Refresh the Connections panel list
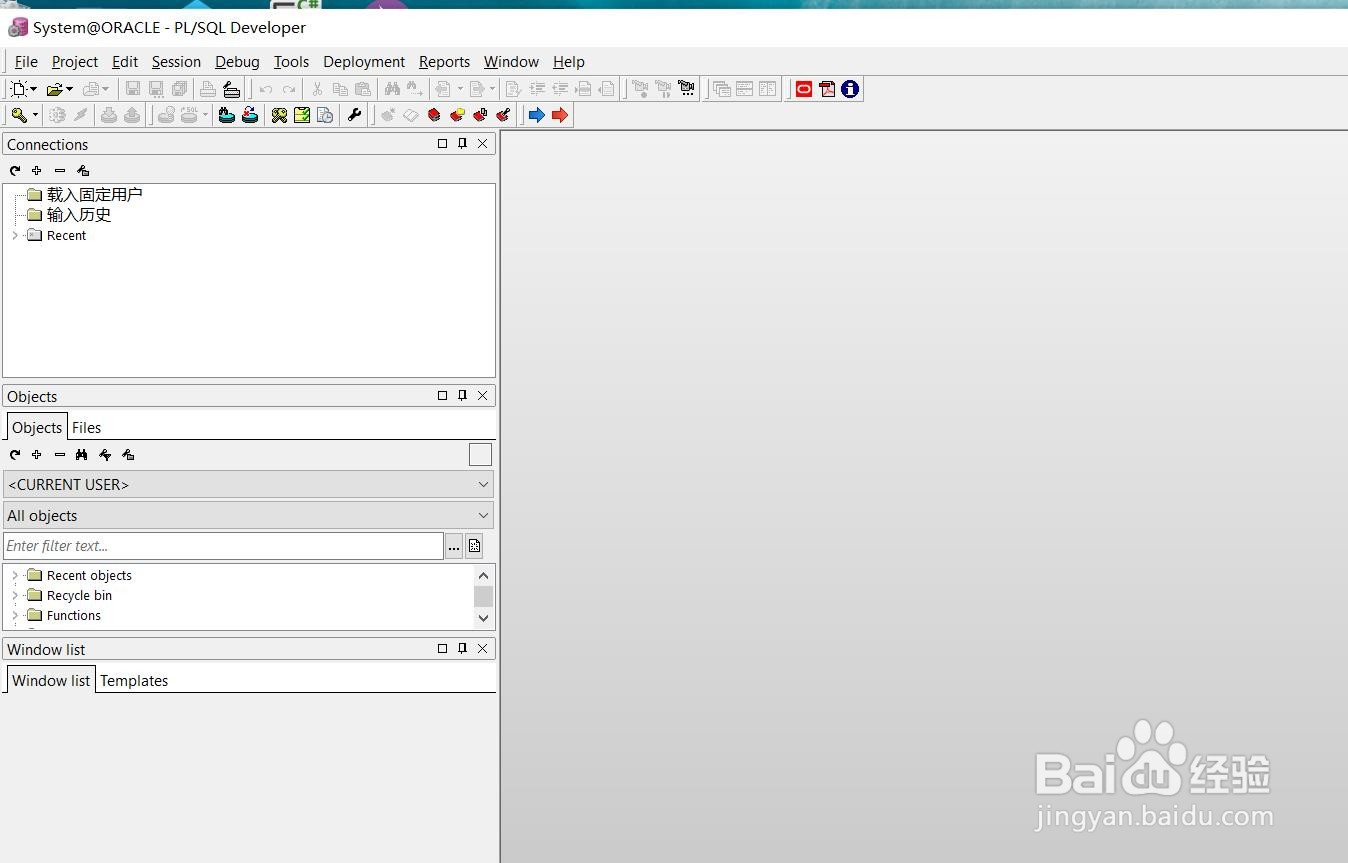The image size is (1348, 863). point(15,171)
